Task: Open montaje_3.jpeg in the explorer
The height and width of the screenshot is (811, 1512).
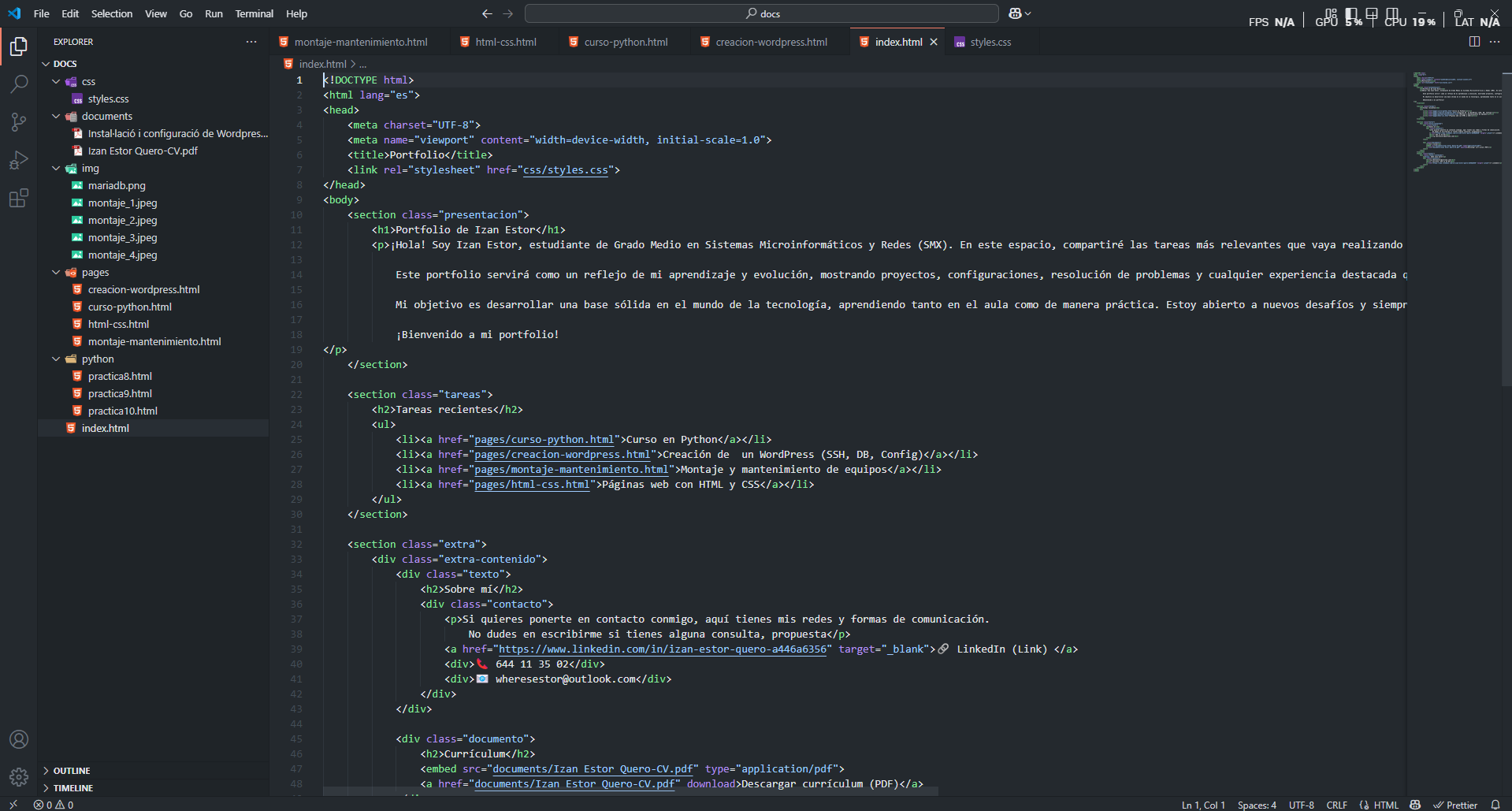Action: [x=122, y=237]
